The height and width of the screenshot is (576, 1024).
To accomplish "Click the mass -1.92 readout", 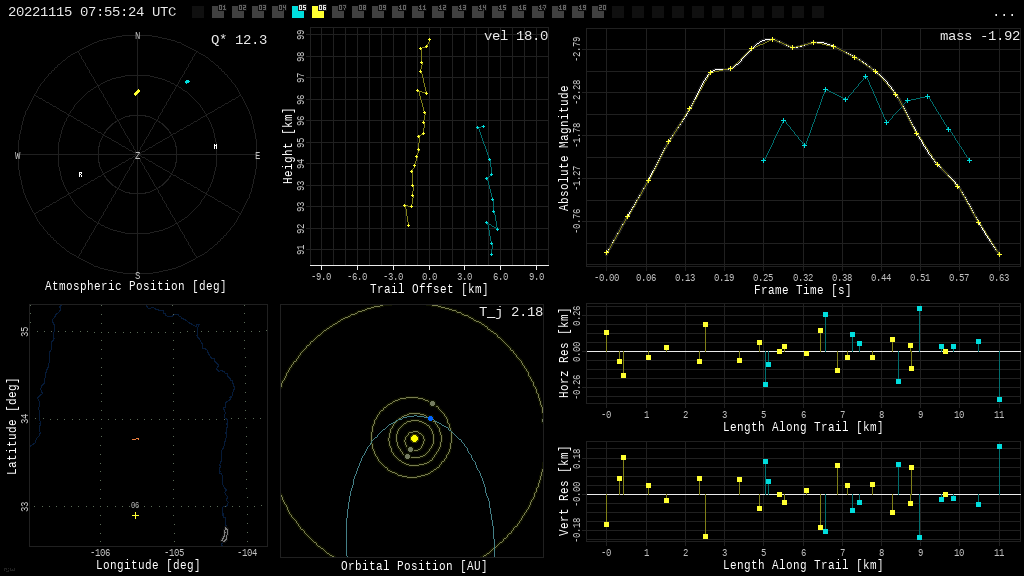I will click(x=979, y=36).
